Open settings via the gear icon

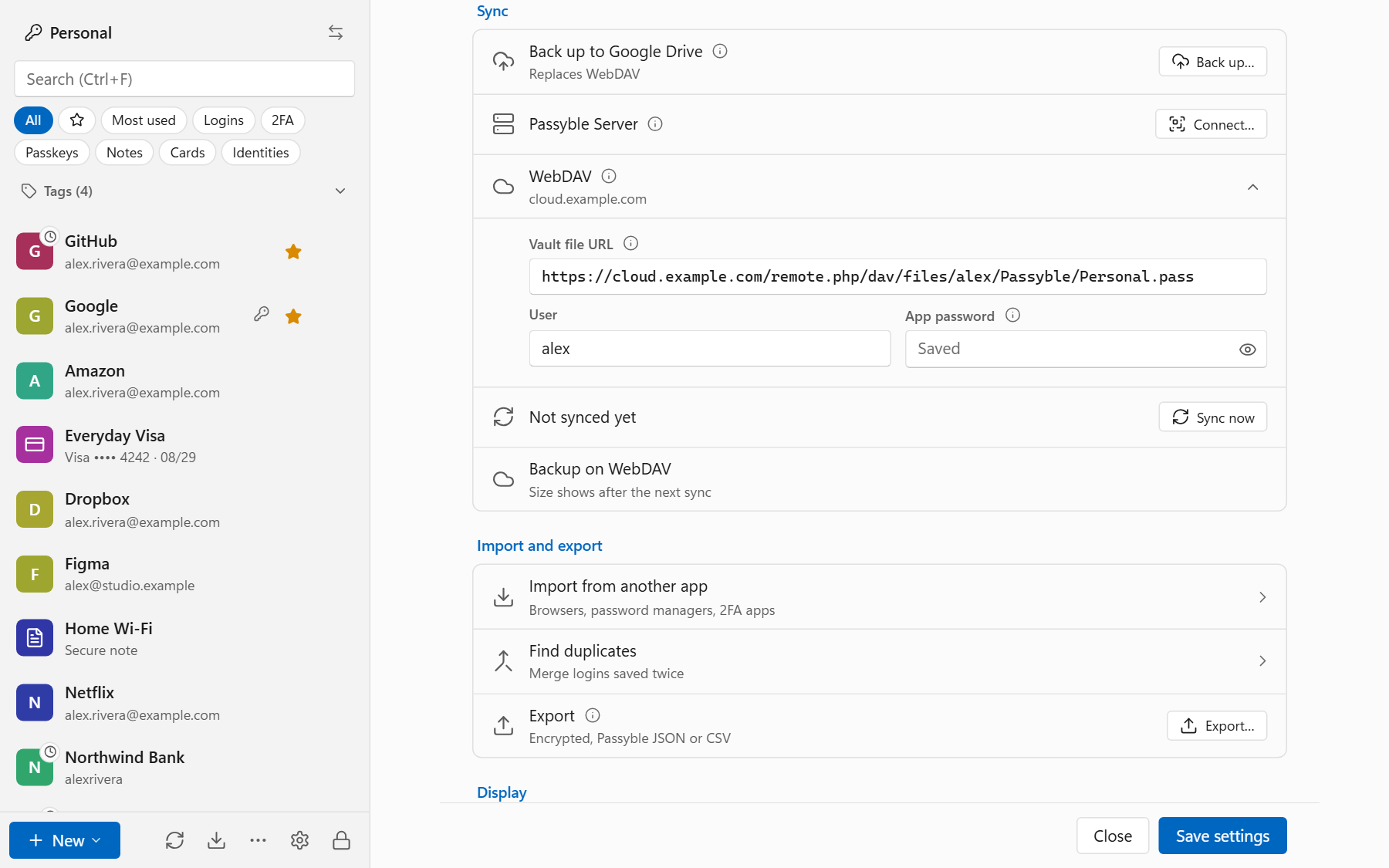tap(300, 840)
